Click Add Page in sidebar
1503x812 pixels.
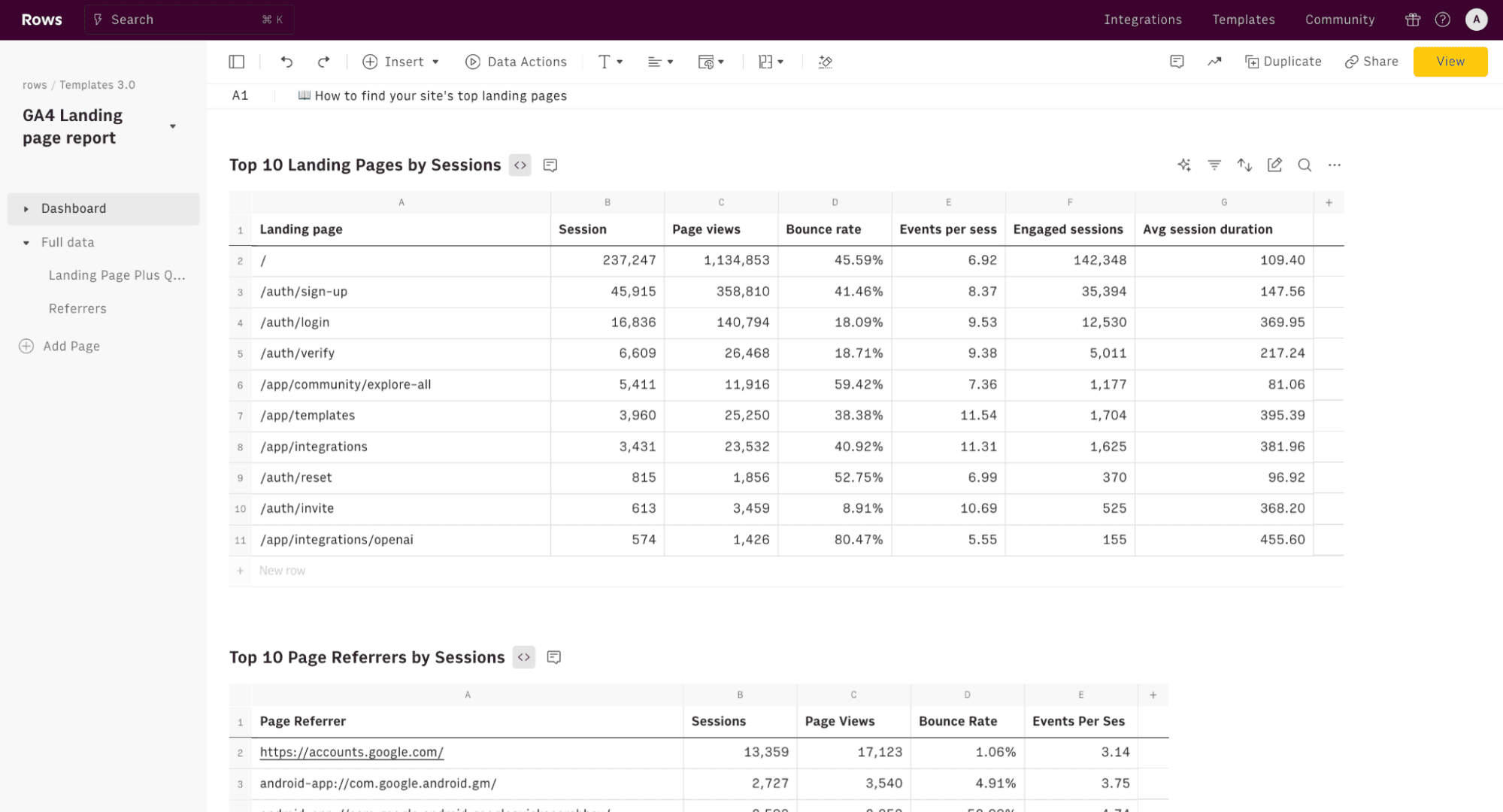pyautogui.click(x=59, y=346)
